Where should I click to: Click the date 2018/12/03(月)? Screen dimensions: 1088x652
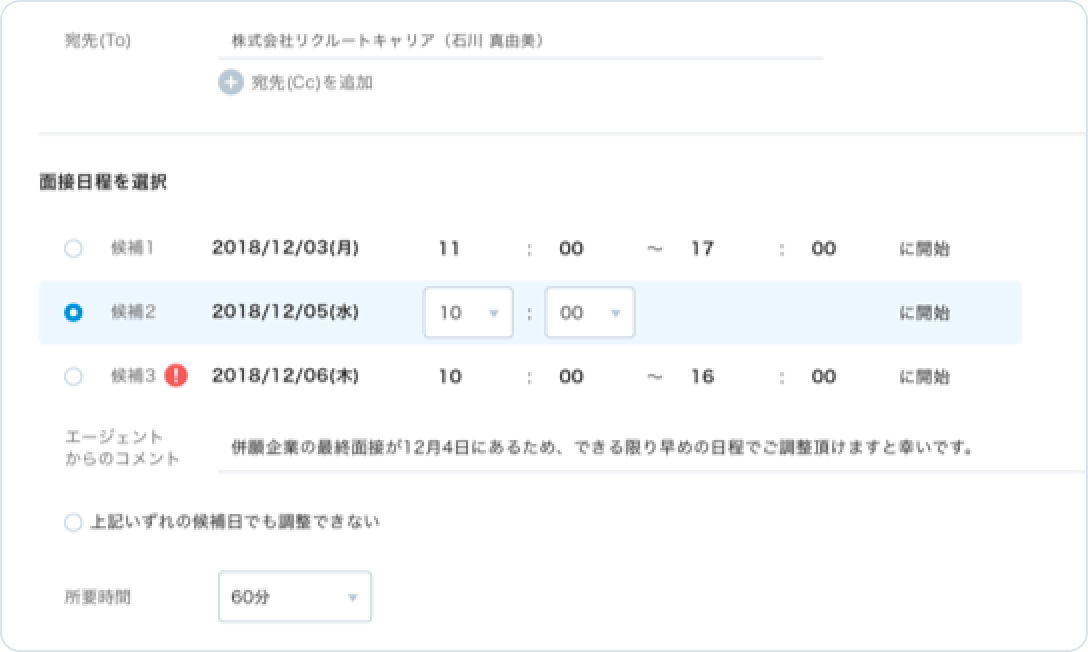click(x=285, y=249)
